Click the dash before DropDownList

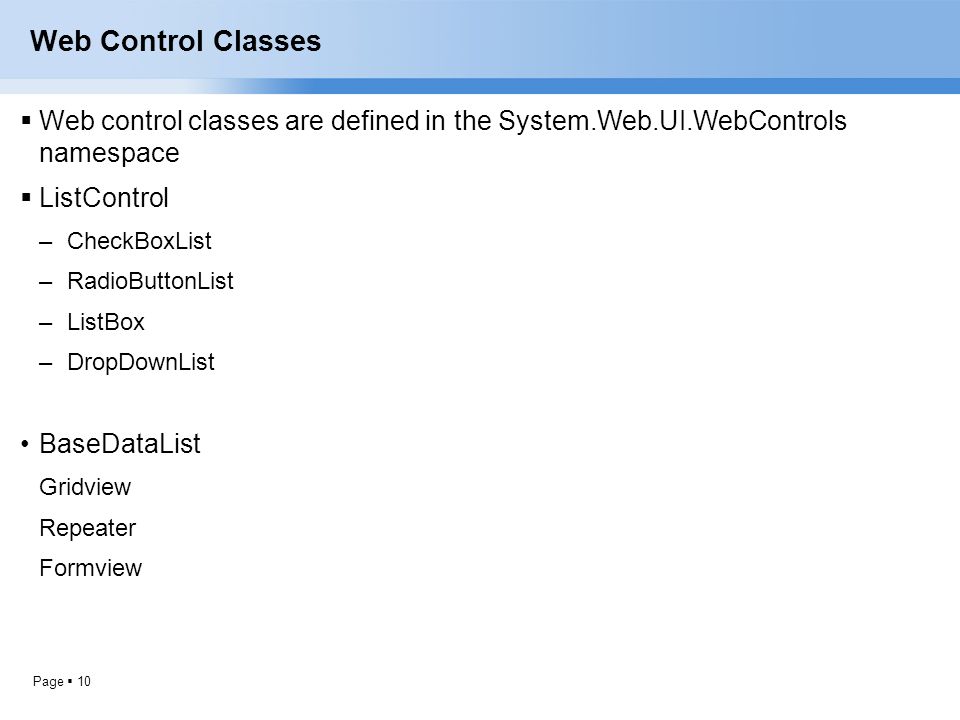click(46, 364)
